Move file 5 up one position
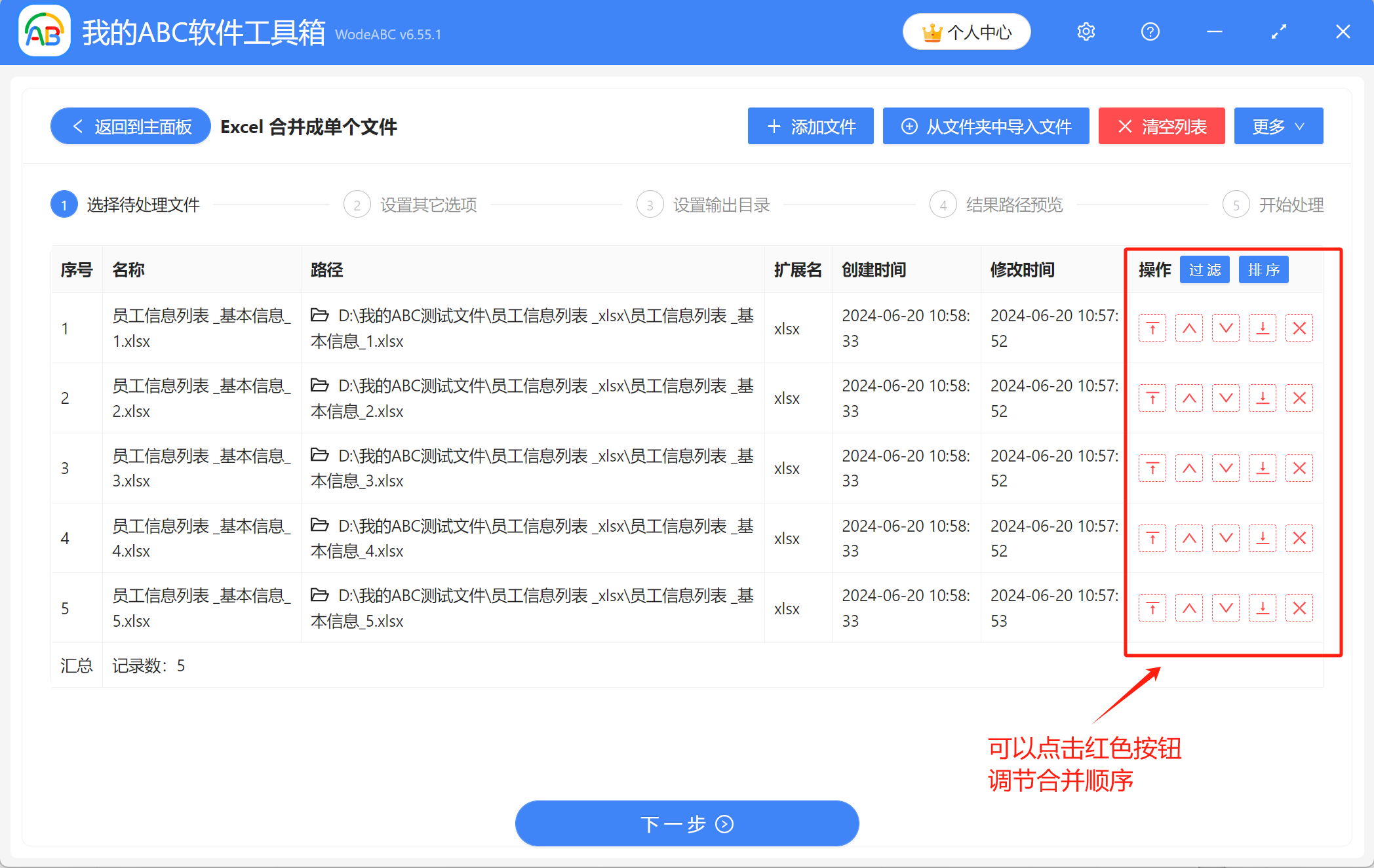Image resolution: width=1374 pixels, height=868 pixels. 1189,608
